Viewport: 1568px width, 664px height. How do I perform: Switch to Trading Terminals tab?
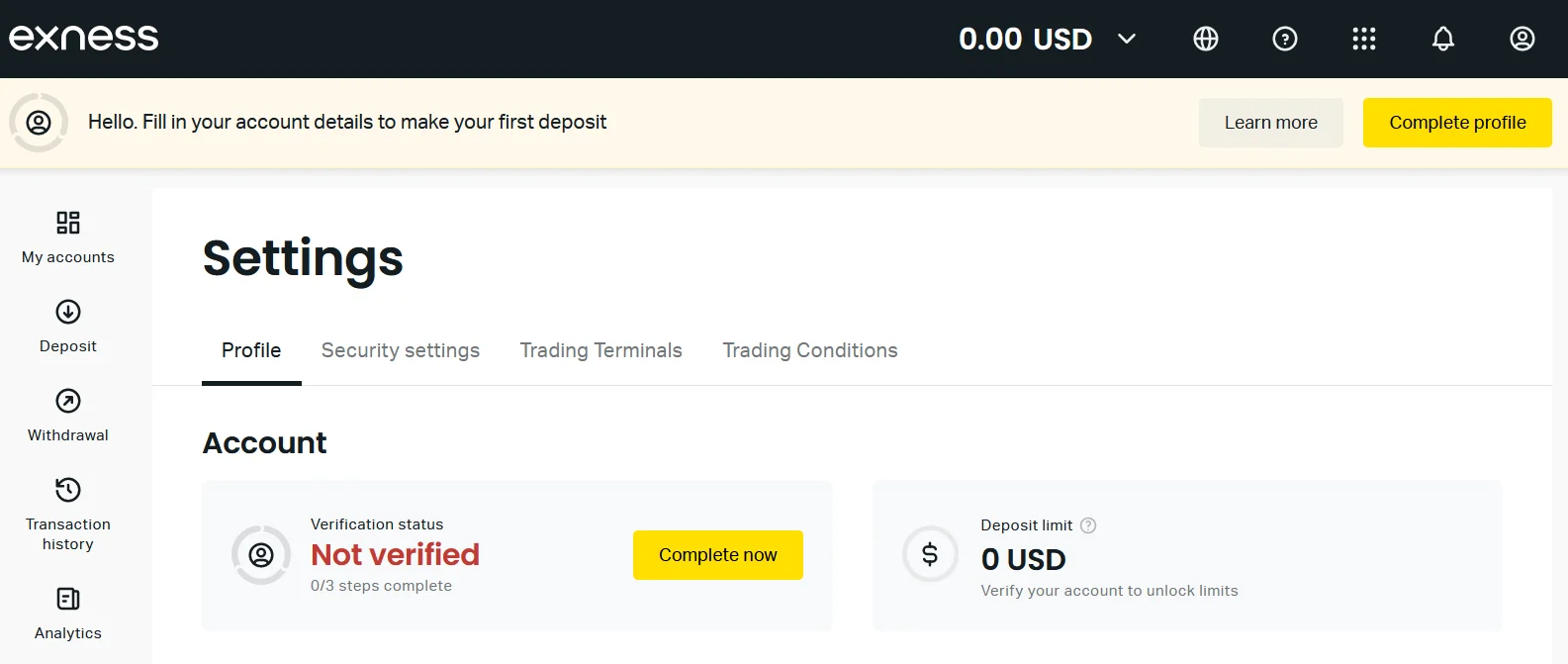click(x=601, y=350)
